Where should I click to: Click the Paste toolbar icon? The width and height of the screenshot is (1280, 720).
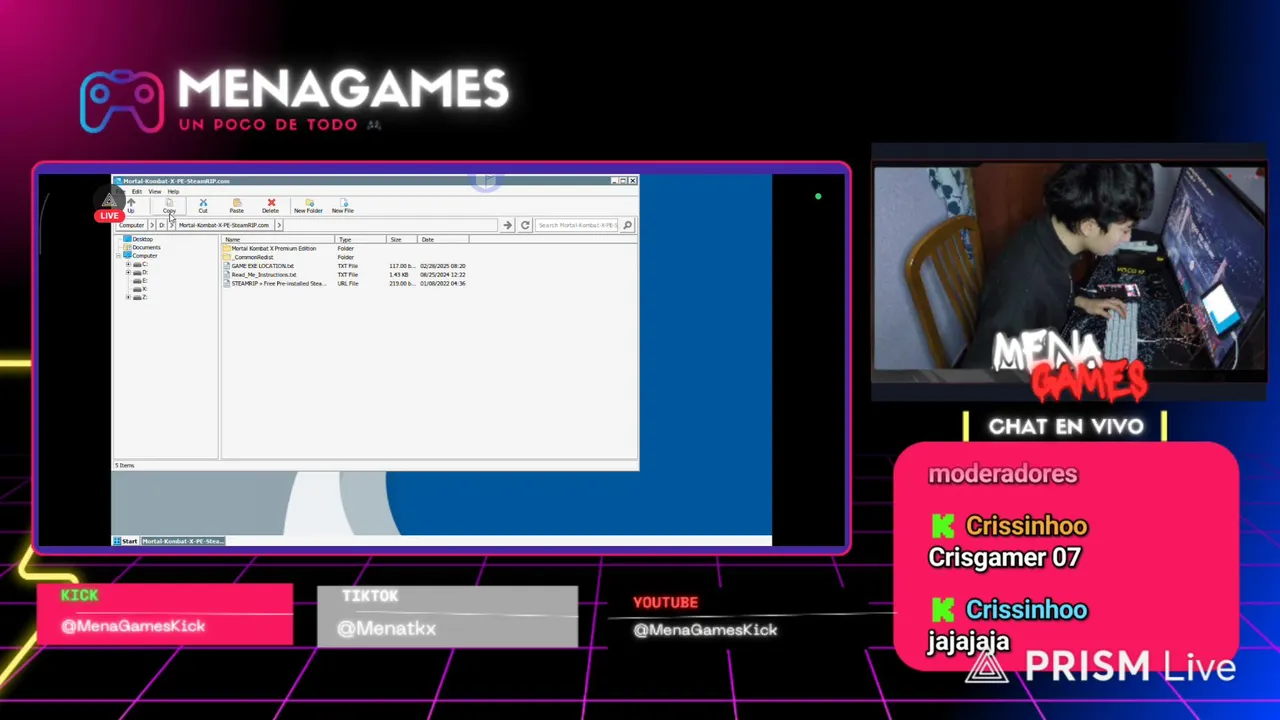coord(237,202)
